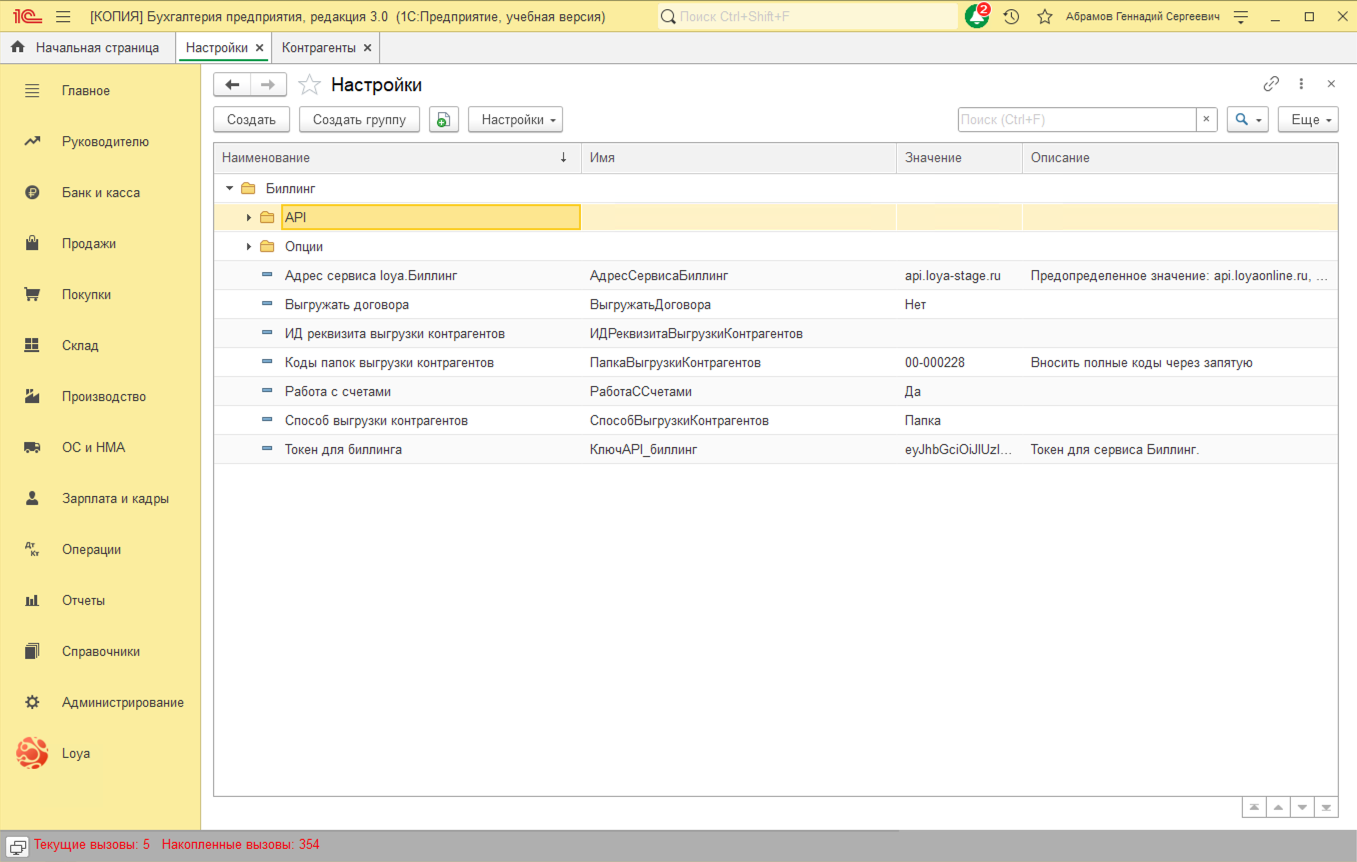Go back with the left arrow button
Image resolution: width=1357 pixels, height=862 pixels.
(232, 85)
